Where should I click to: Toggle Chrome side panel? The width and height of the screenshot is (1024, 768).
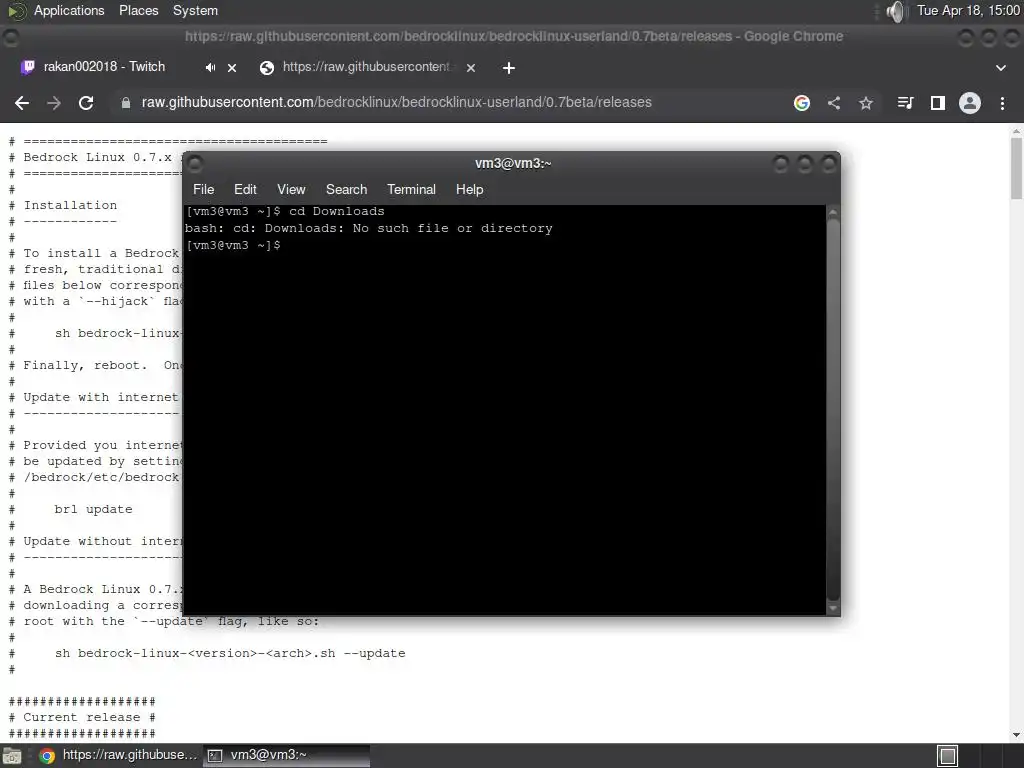(938, 103)
